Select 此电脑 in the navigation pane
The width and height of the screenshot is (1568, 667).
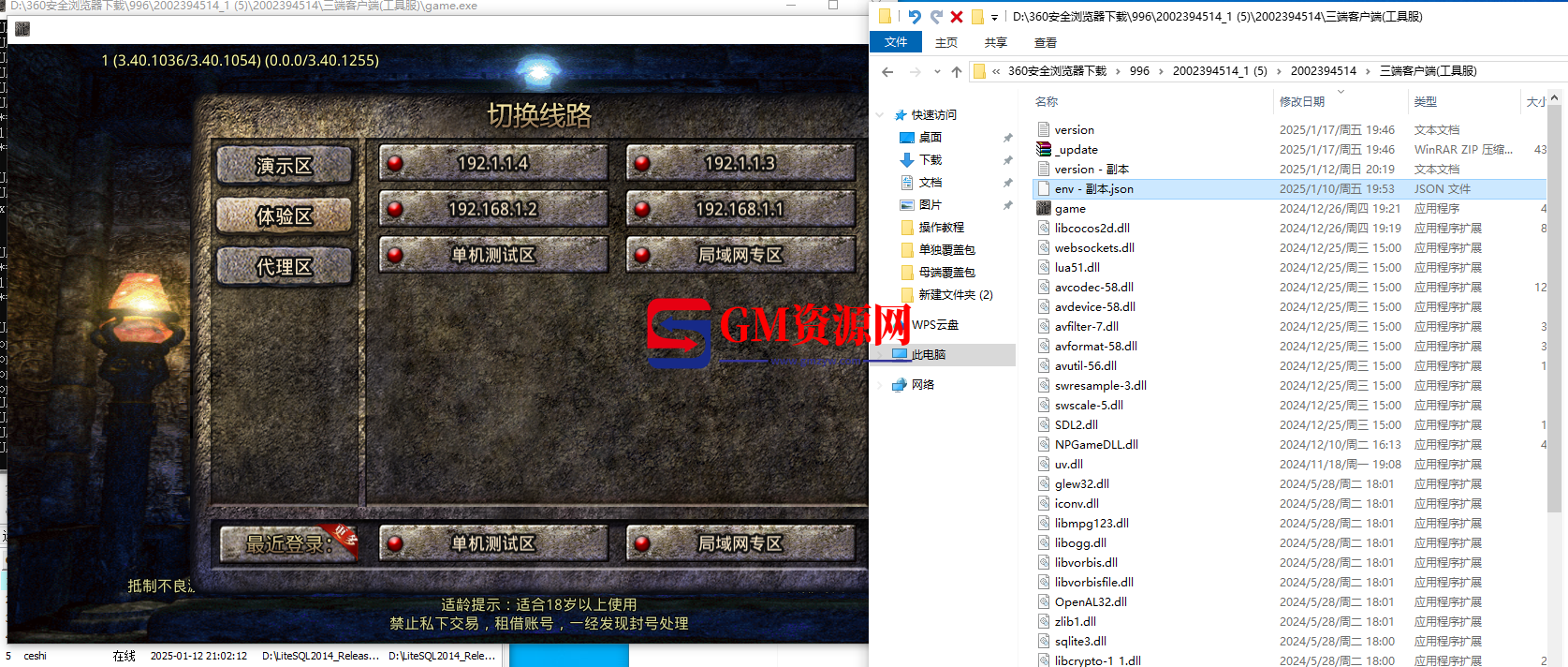point(928,355)
